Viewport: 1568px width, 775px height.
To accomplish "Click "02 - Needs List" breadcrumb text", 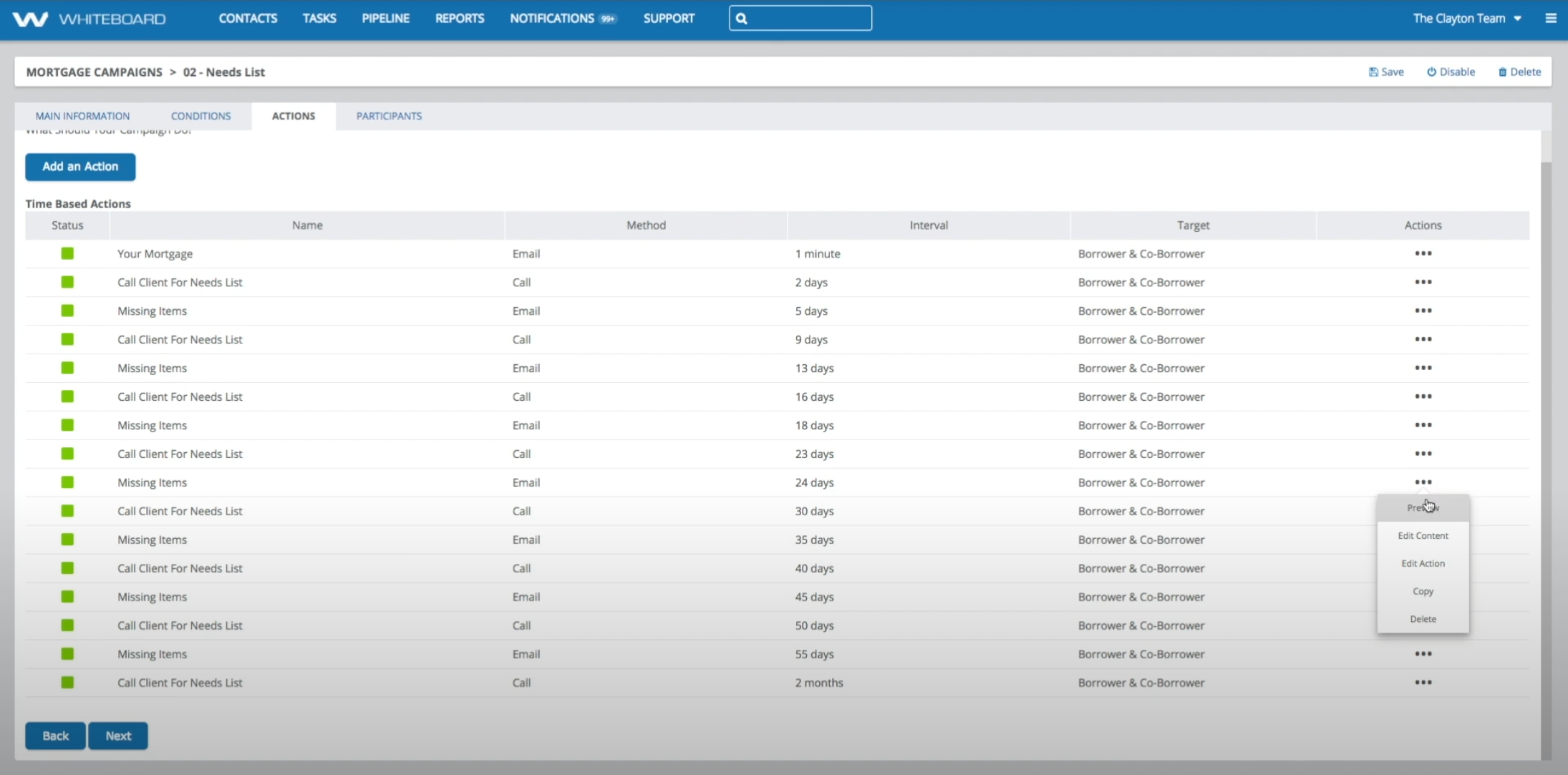I will [224, 72].
